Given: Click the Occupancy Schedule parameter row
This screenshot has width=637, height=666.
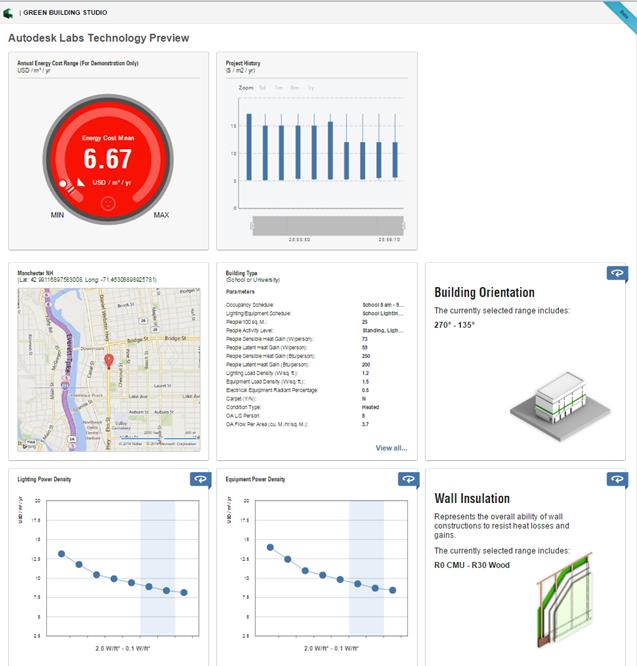Looking at the screenshot, I should [315, 305].
